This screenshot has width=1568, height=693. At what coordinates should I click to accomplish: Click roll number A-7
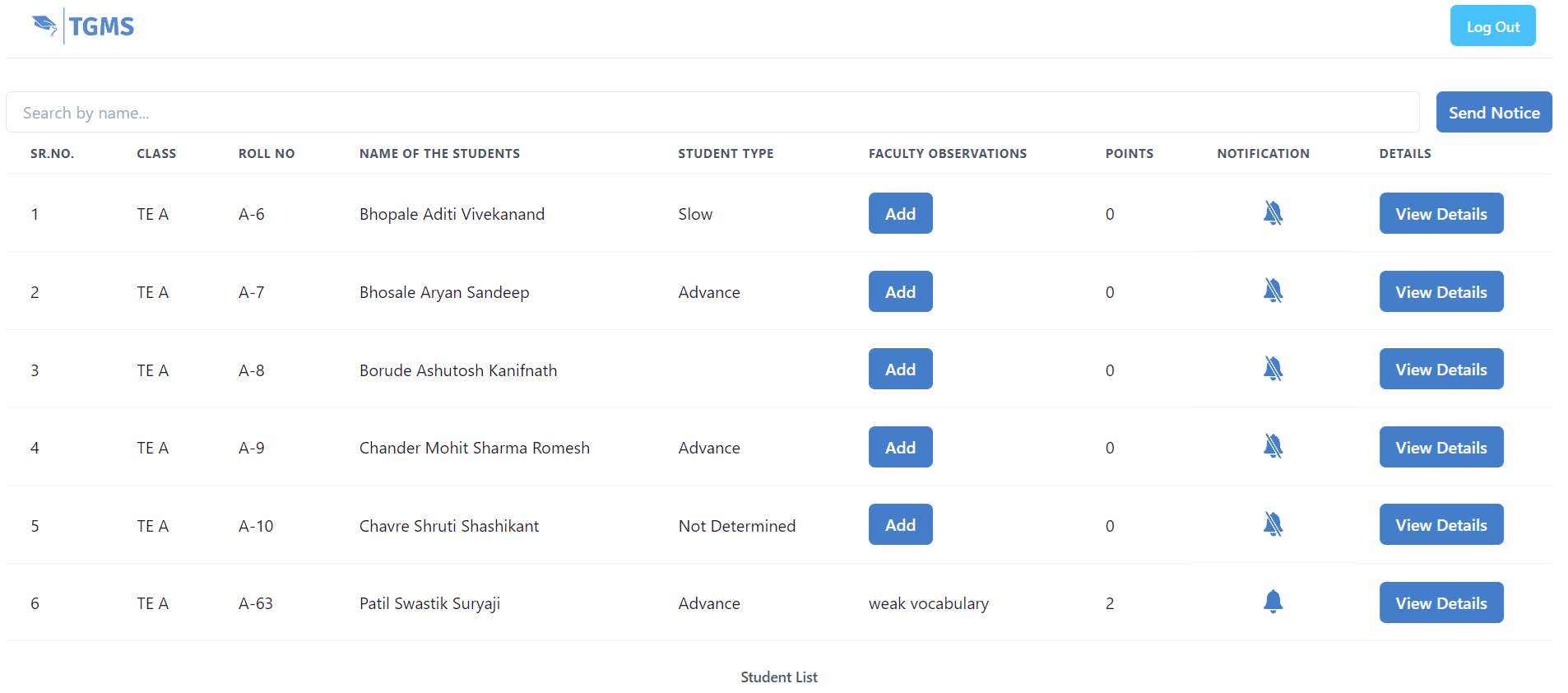click(x=252, y=292)
